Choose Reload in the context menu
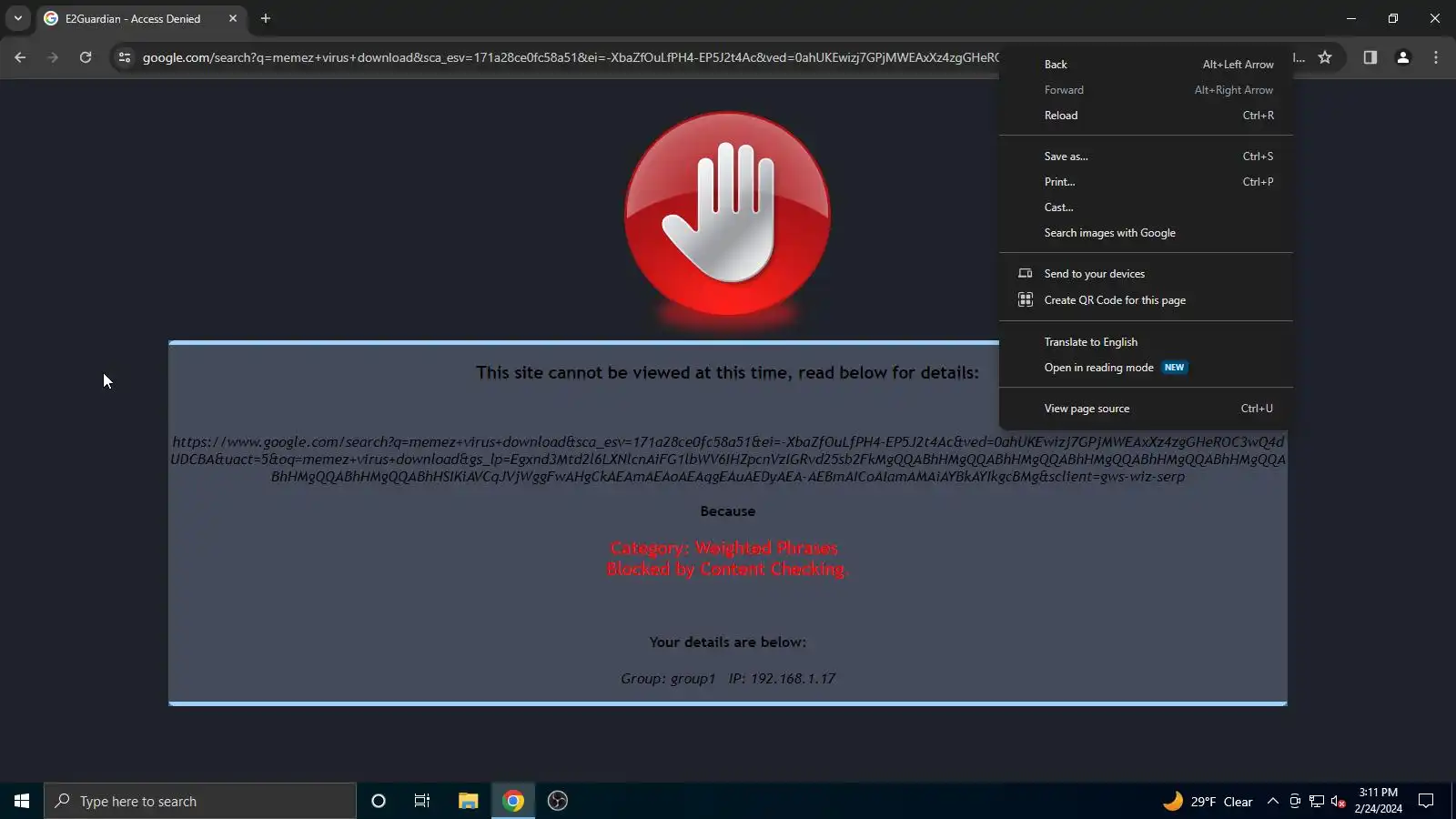The width and height of the screenshot is (1456, 819). 1146,116
